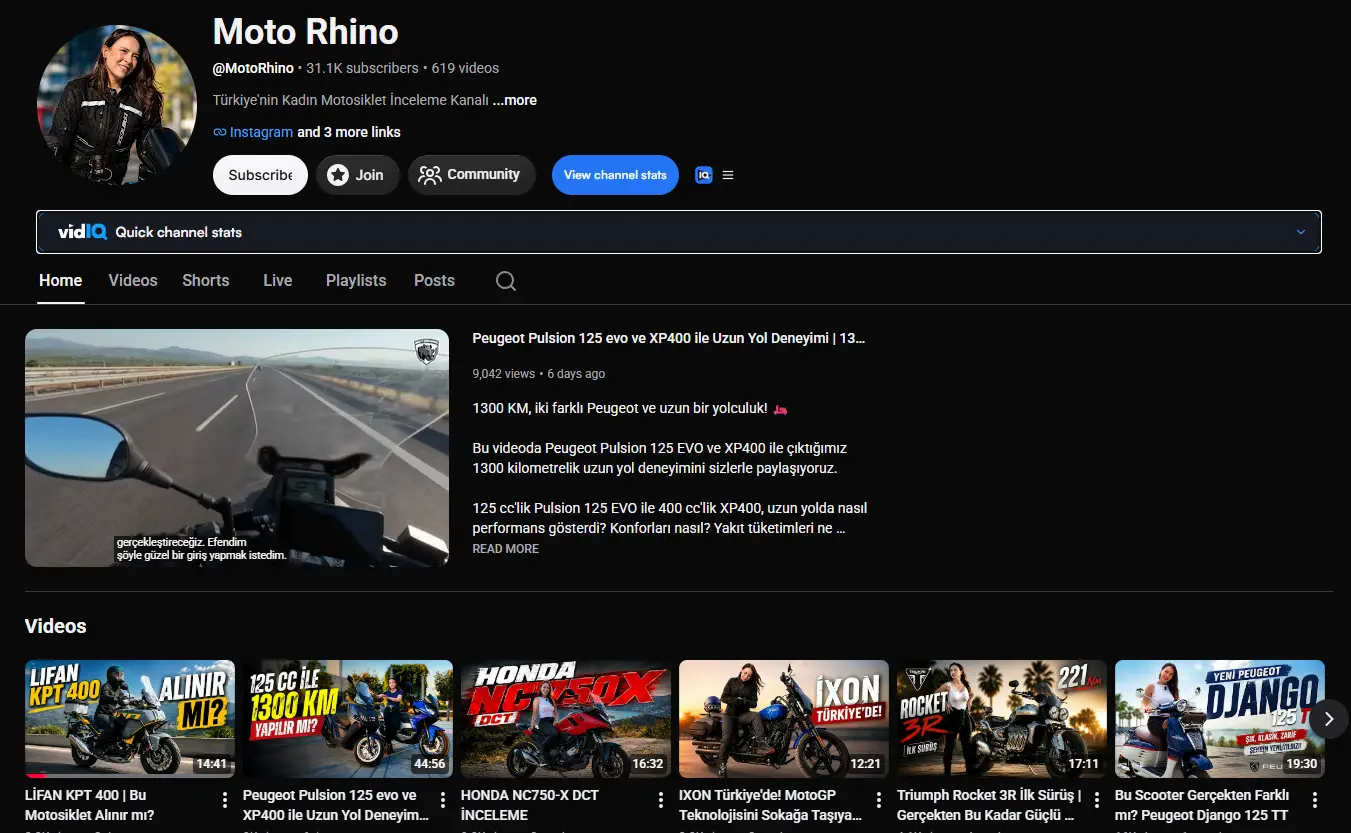Open 'and 3 more links' text
Screen dimensions: 1351x833
coord(349,132)
